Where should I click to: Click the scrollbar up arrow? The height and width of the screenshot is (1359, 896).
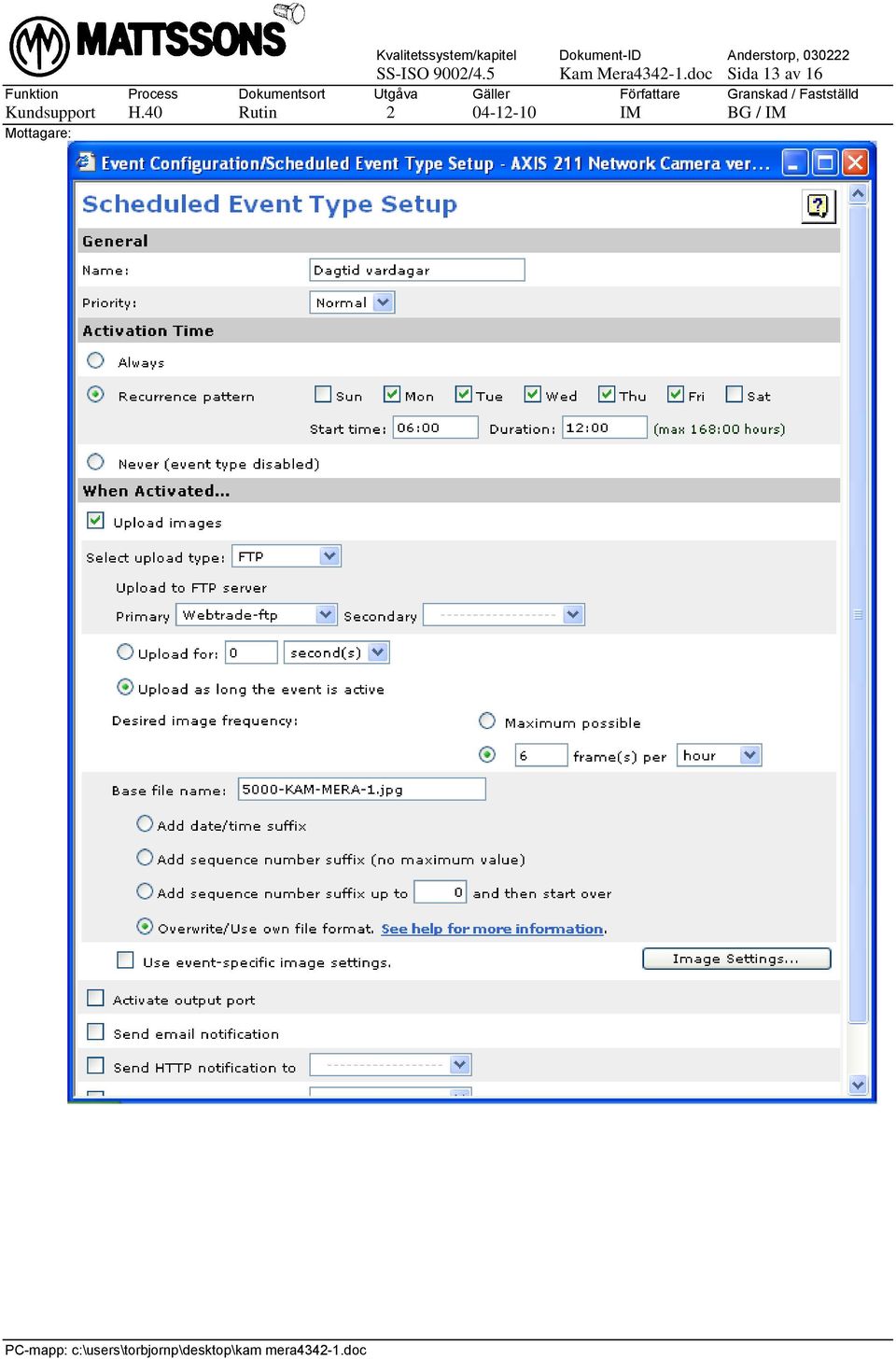click(859, 193)
